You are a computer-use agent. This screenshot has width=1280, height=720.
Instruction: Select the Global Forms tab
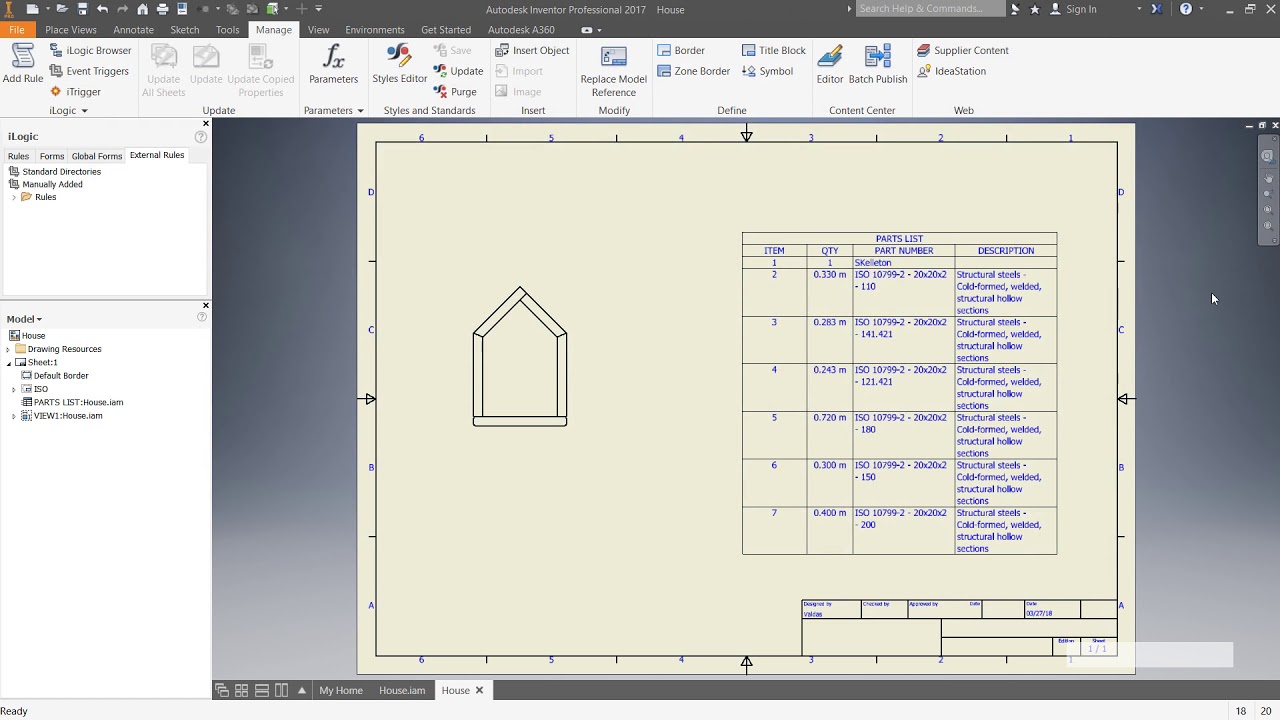click(96, 156)
